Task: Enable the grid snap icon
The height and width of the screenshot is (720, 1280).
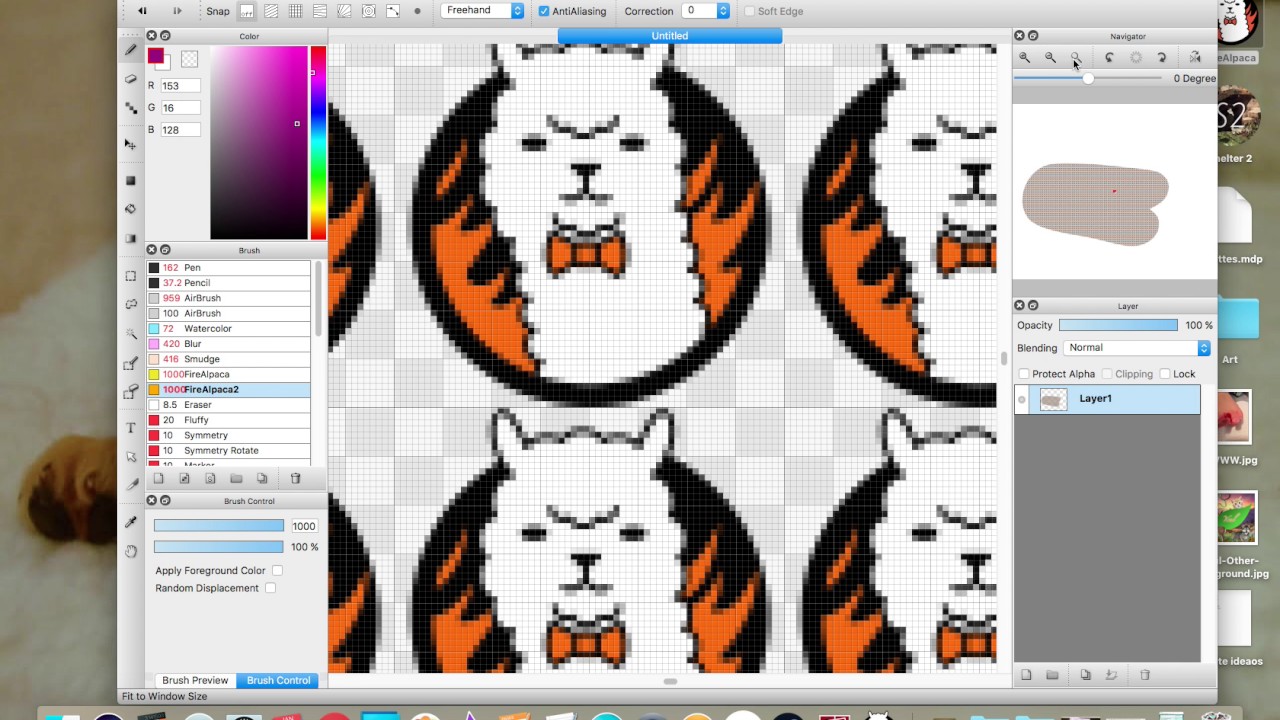Action: pos(295,11)
